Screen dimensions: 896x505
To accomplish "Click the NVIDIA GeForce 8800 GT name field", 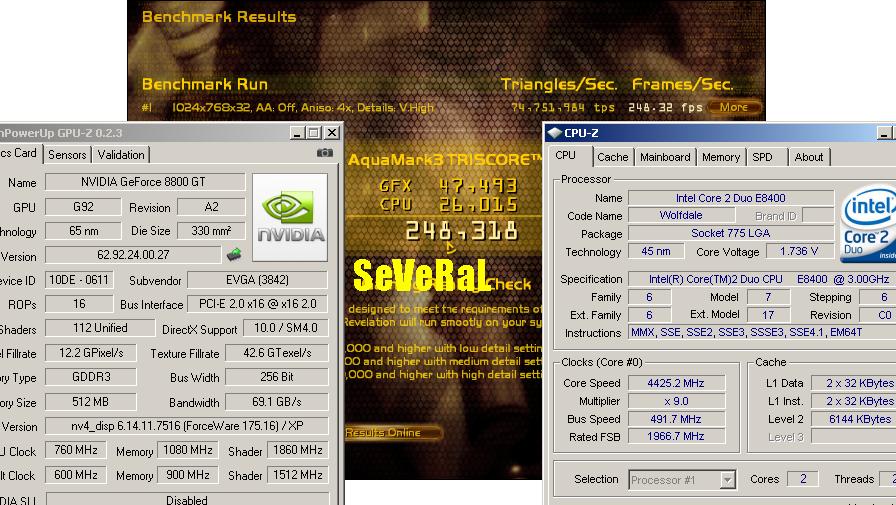I will [145, 182].
